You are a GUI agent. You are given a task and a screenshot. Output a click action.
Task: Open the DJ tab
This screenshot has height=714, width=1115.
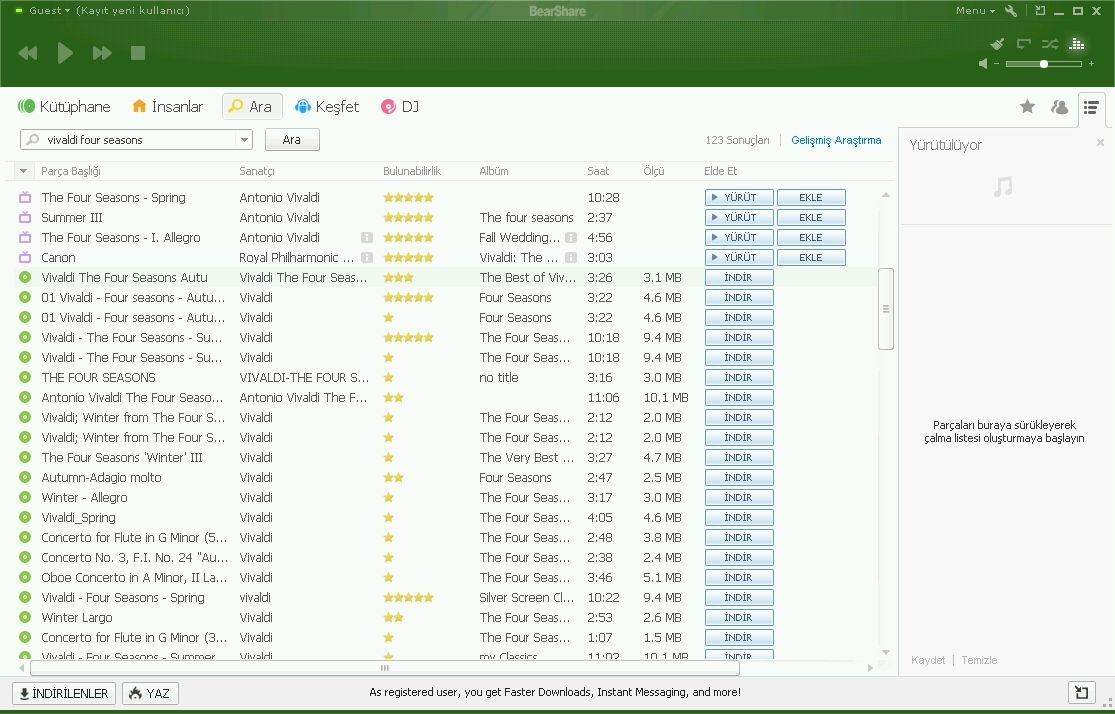point(400,107)
